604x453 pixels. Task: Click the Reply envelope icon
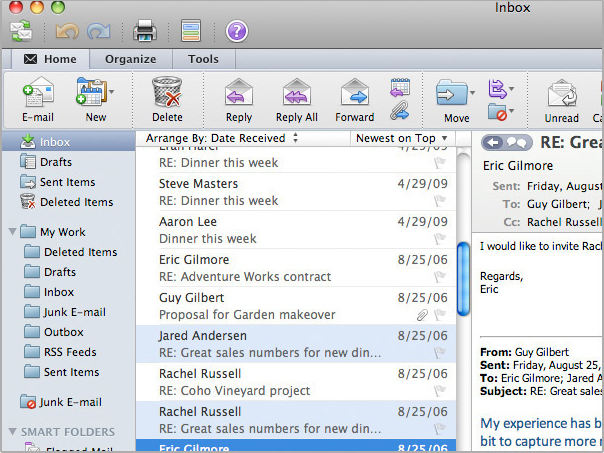[x=239, y=94]
